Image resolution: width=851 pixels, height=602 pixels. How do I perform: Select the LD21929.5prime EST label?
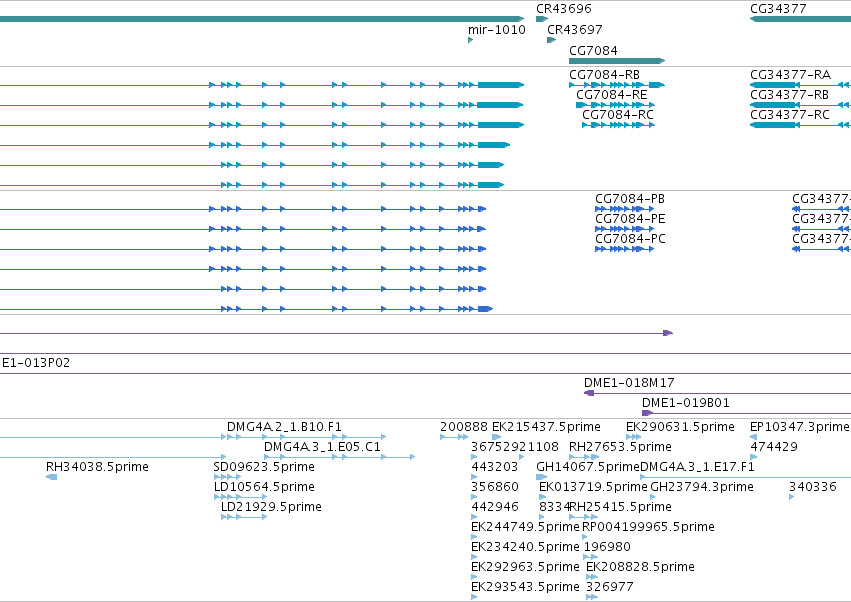pos(271,508)
